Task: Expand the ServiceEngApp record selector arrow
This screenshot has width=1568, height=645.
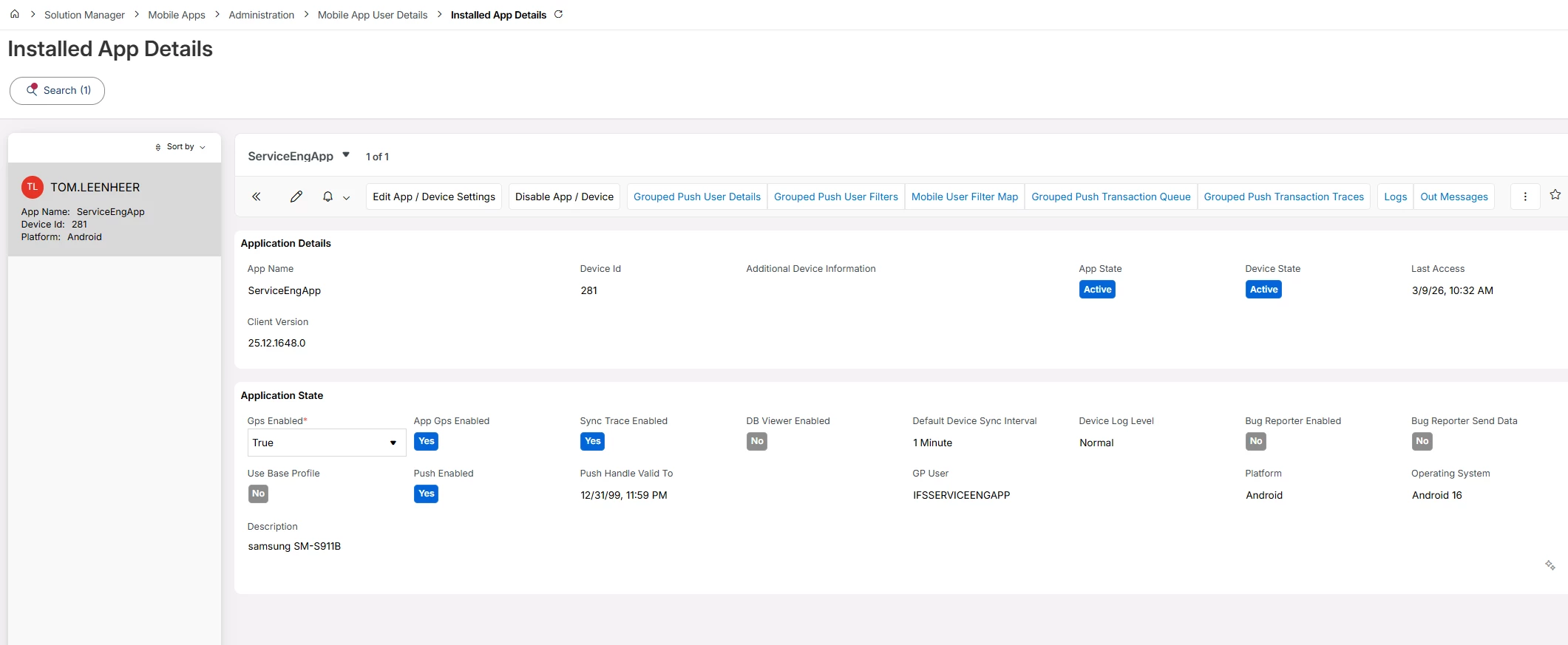Action: click(345, 155)
